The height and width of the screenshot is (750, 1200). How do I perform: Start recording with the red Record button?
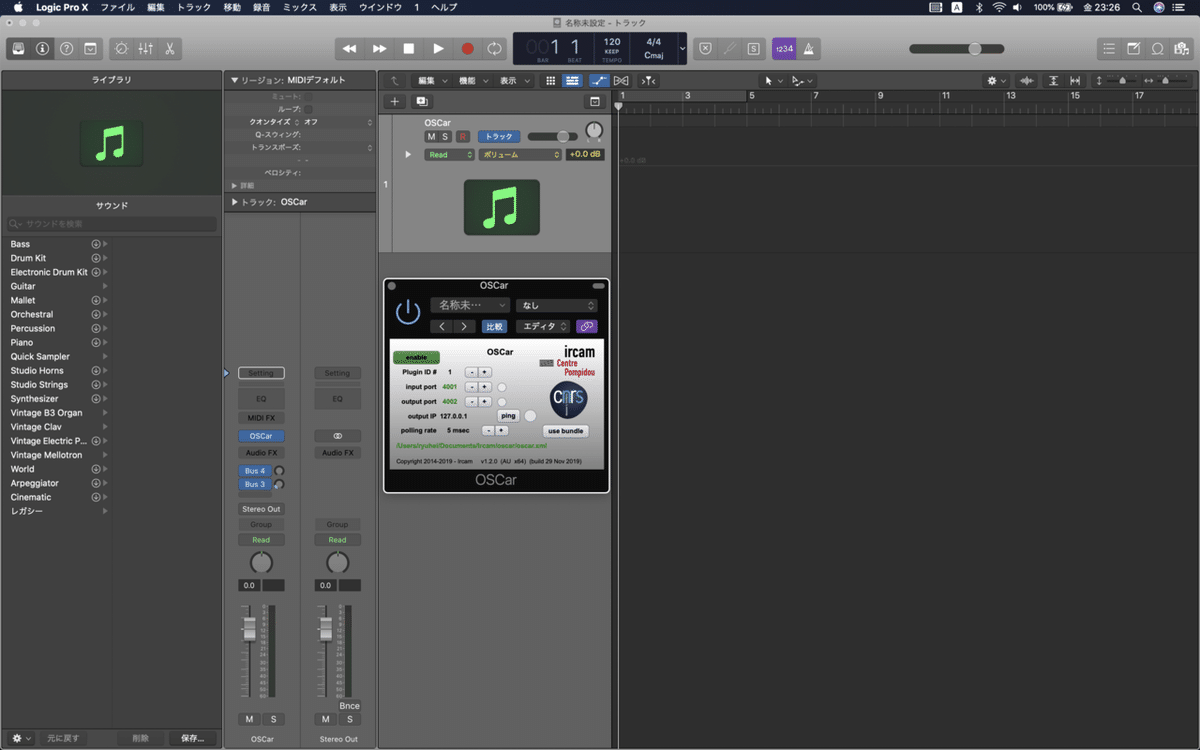pyautogui.click(x=467, y=48)
